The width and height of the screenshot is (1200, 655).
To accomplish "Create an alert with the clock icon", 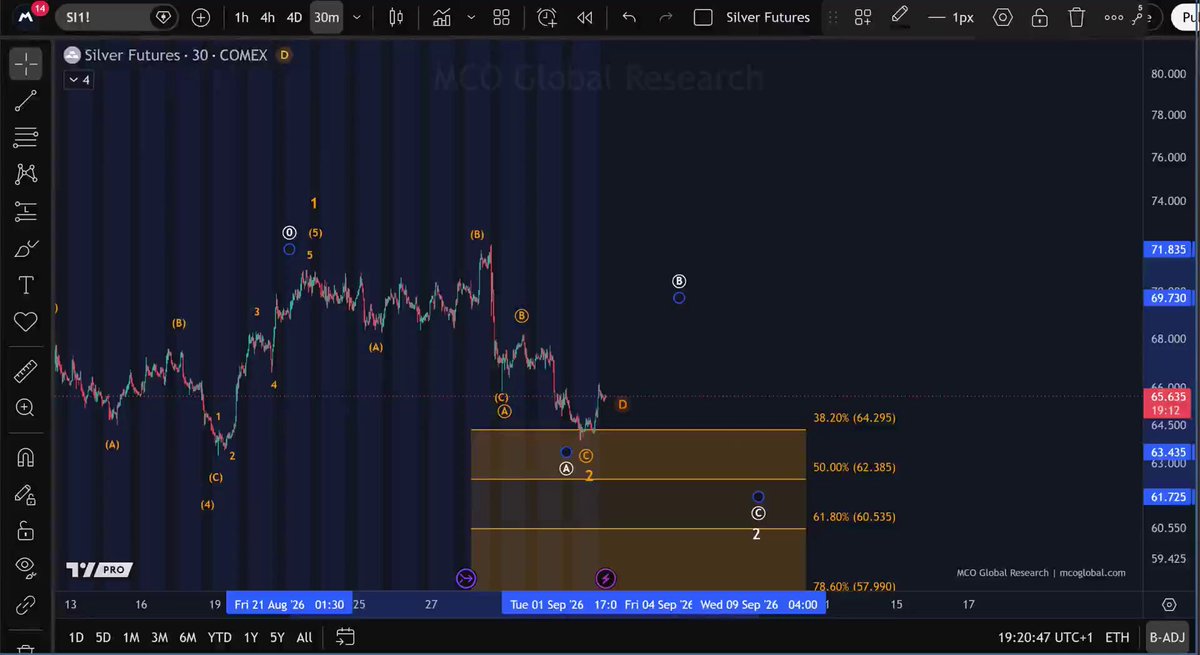I will pos(546,17).
